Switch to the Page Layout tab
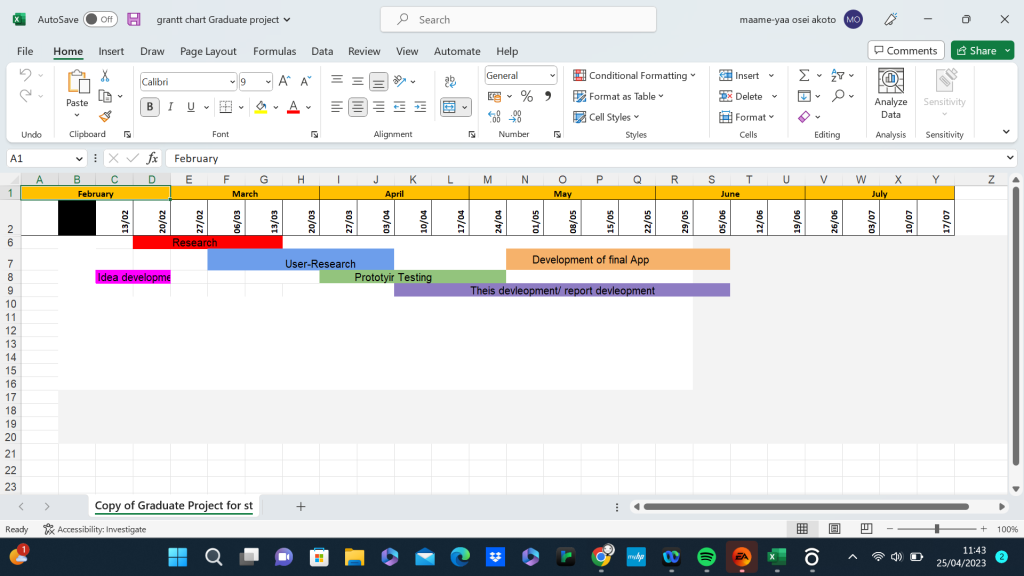Viewport: 1024px width, 576px height. [208, 51]
